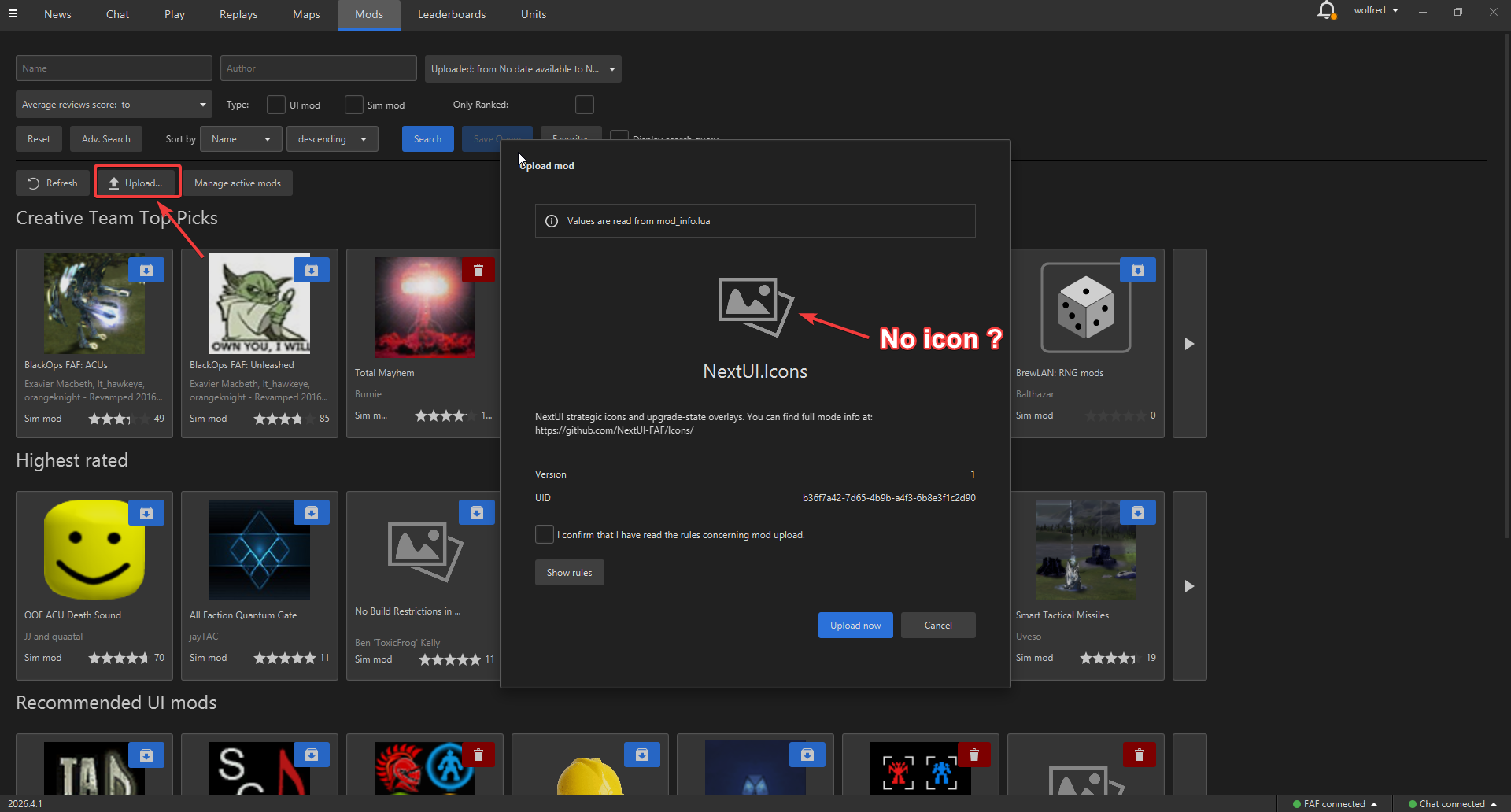Open the Uploaded date range dropdown
The image size is (1511, 812).
(x=523, y=68)
